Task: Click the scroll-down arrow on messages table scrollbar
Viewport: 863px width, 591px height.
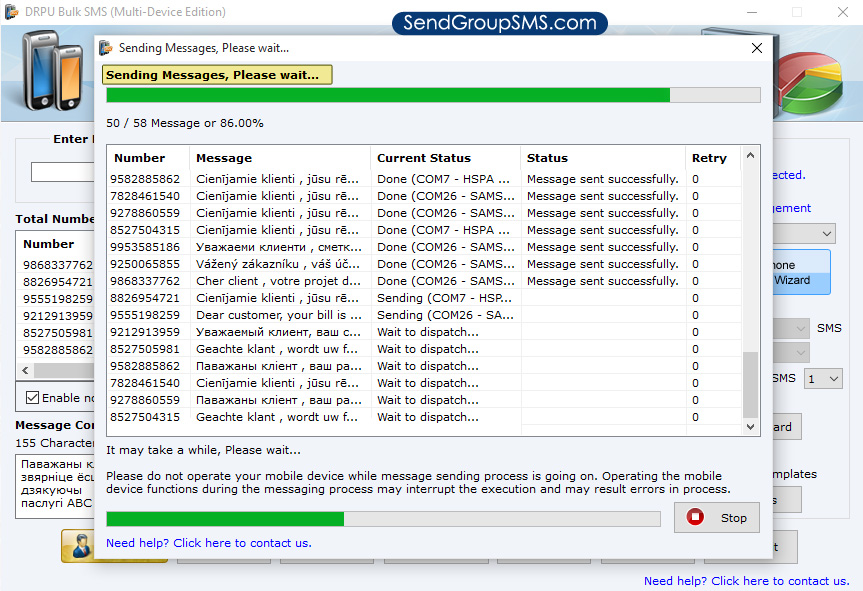Action: click(750, 427)
